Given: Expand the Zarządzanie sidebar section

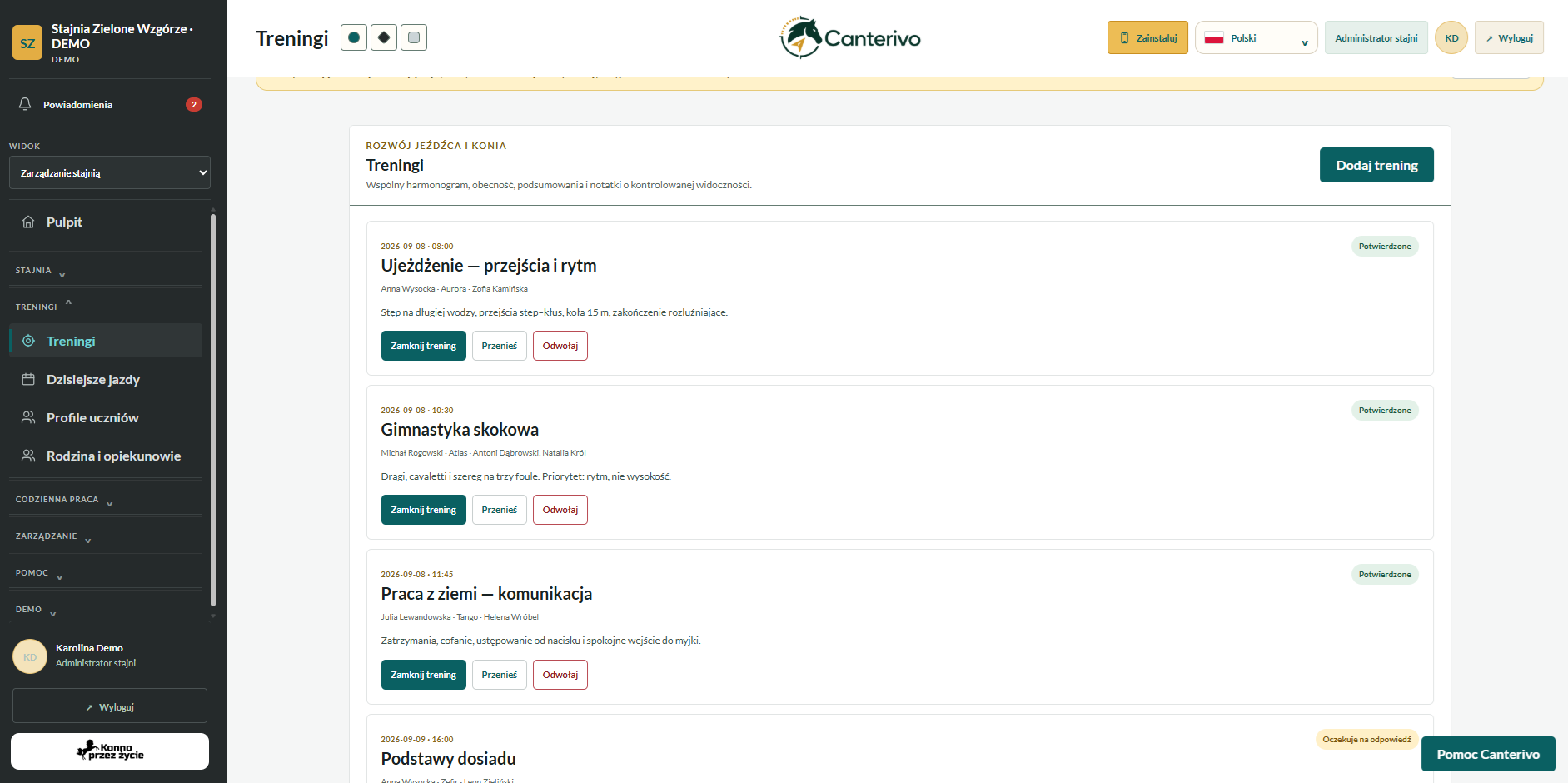Looking at the screenshot, I should coord(106,536).
